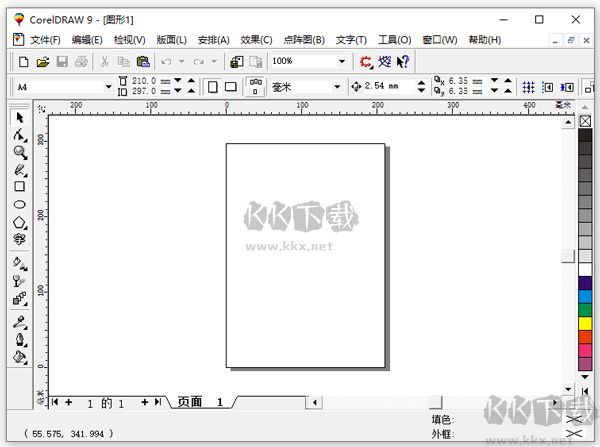Select the Freehand pencil tool
This screenshot has height=447, width=600.
[20, 170]
